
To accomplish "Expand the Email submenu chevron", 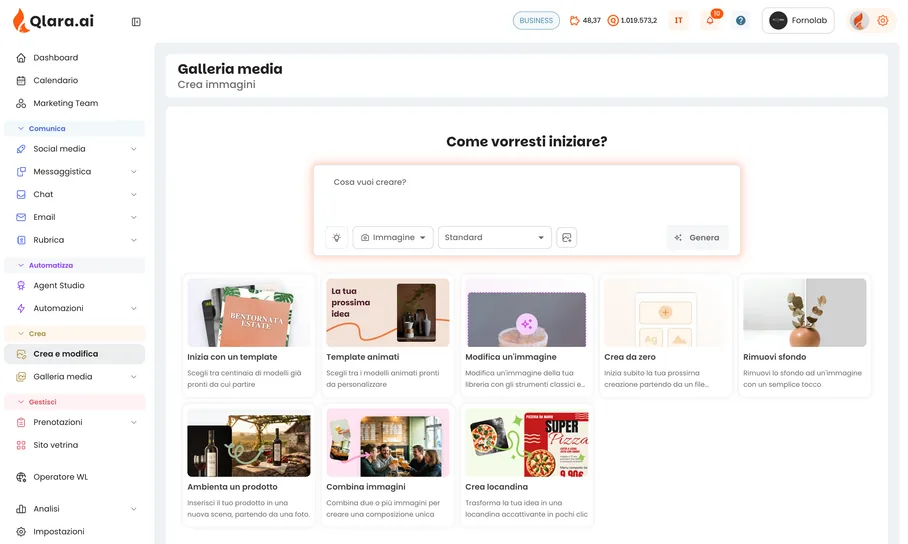I will [x=134, y=217].
